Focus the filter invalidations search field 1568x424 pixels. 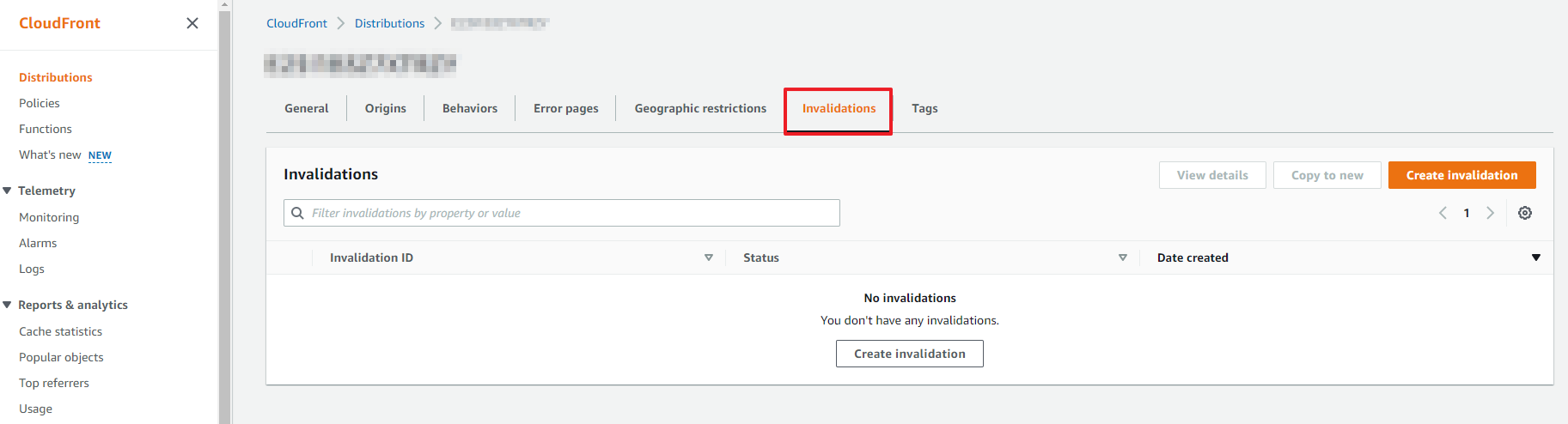tap(562, 213)
